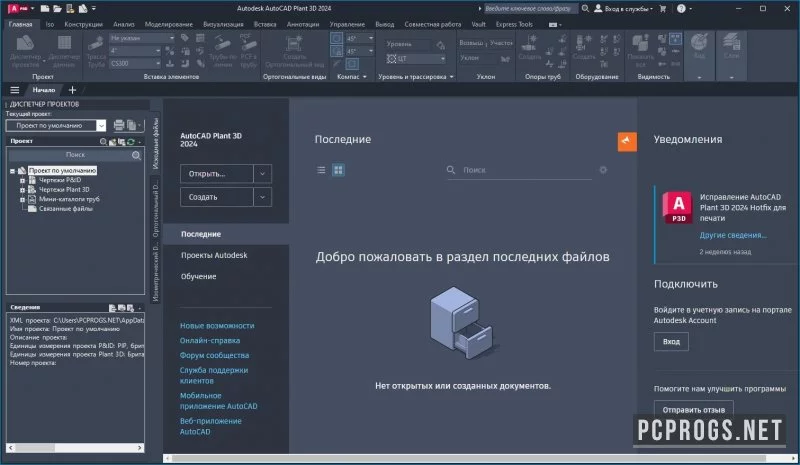Click the Отправить отзыв button

click(x=693, y=409)
